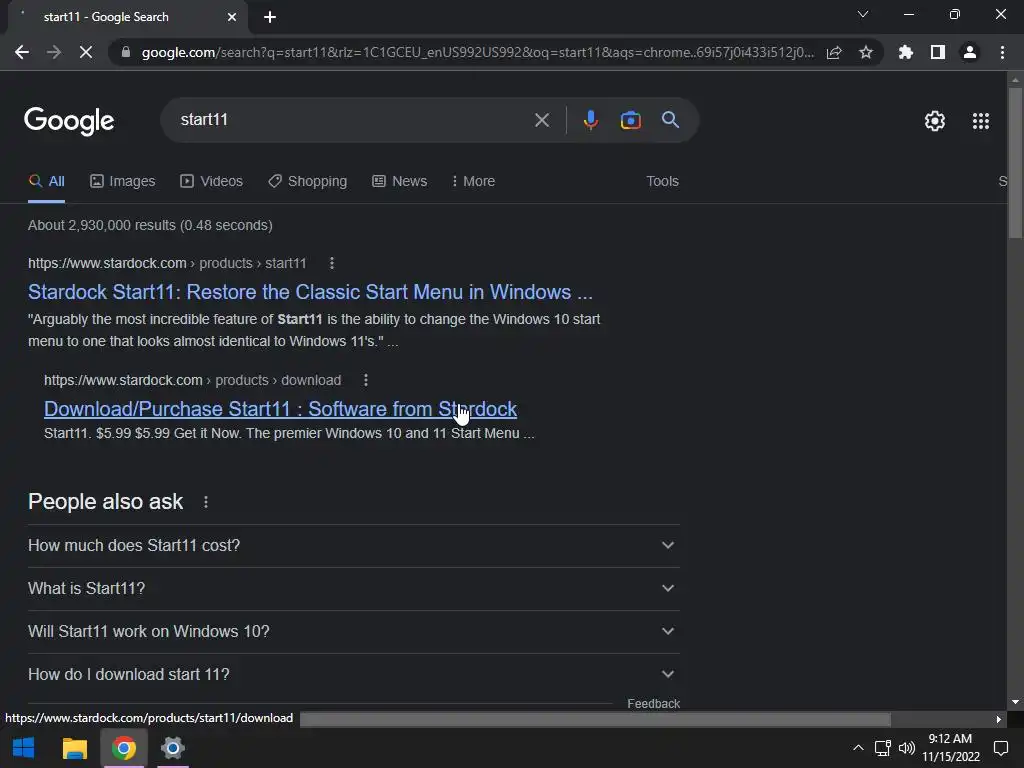
Task: Open Stardock Start11 Restore Classic Start Menu link
Action: 310,292
